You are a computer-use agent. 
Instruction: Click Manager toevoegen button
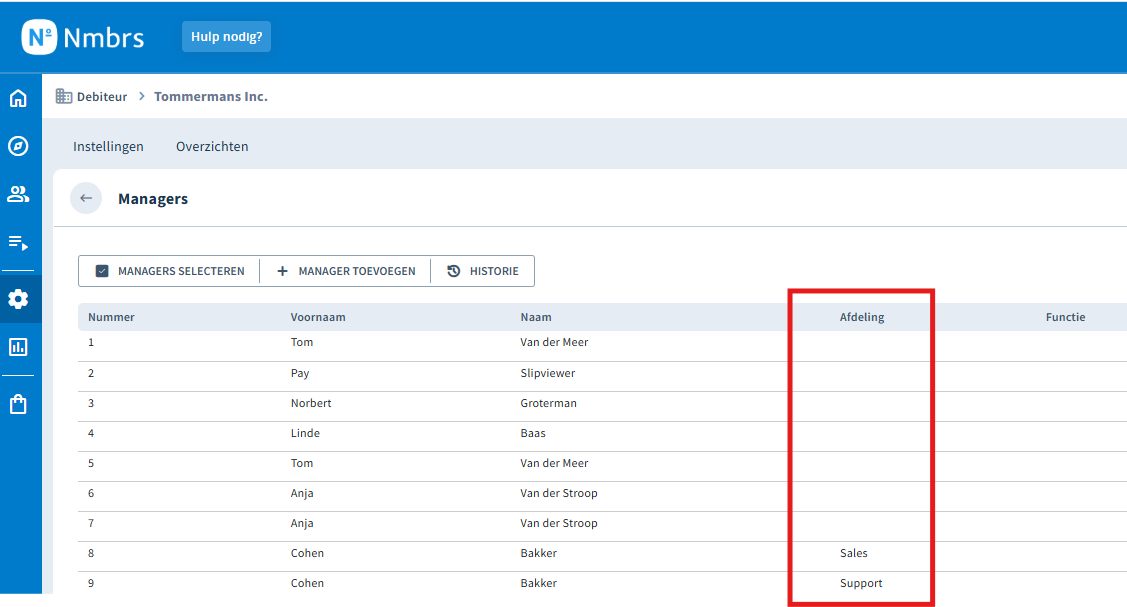pyautogui.click(x=346, y=271)
